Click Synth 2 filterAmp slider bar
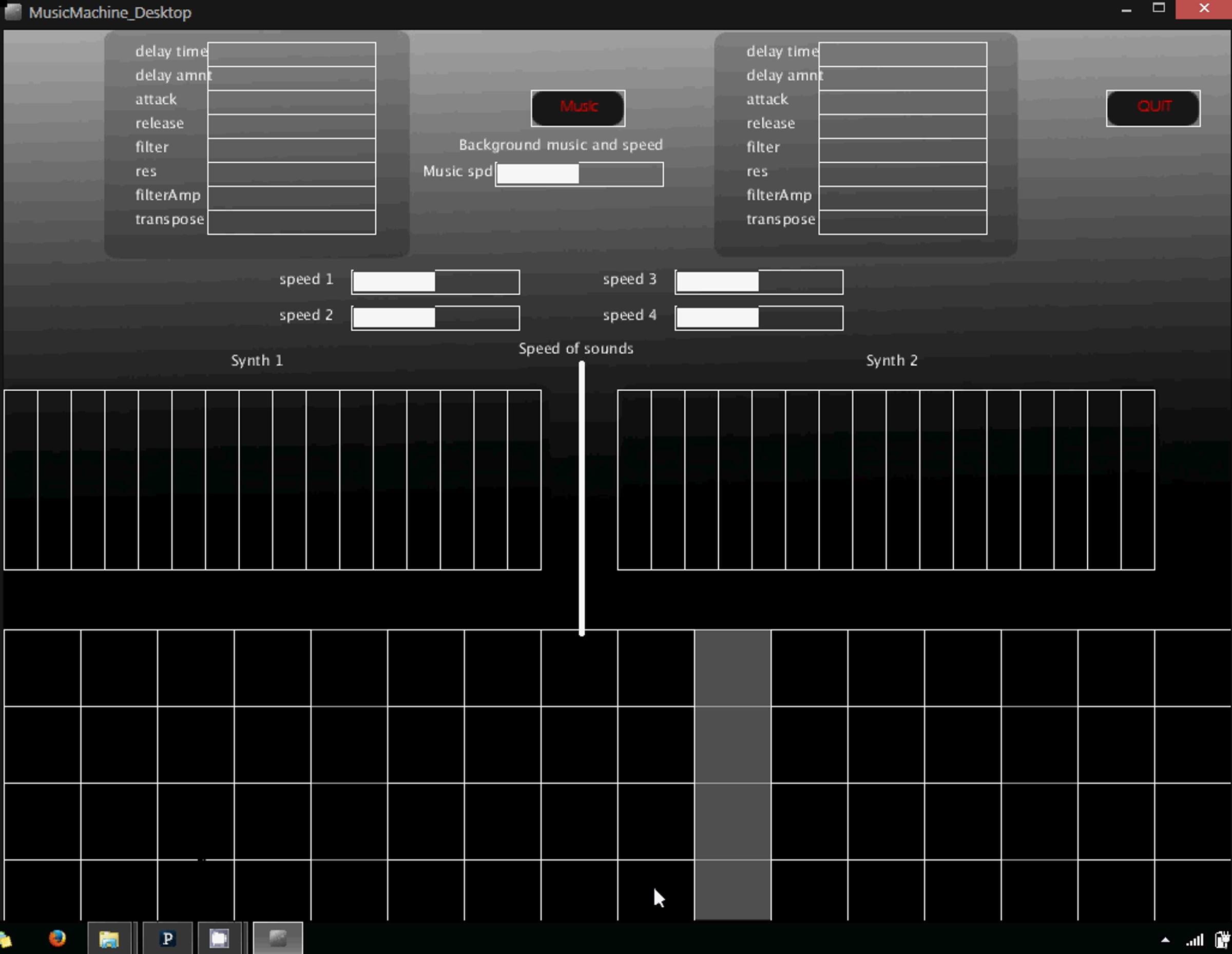Viewport: 1232px width, 954px height. click(x=902, y=198)
